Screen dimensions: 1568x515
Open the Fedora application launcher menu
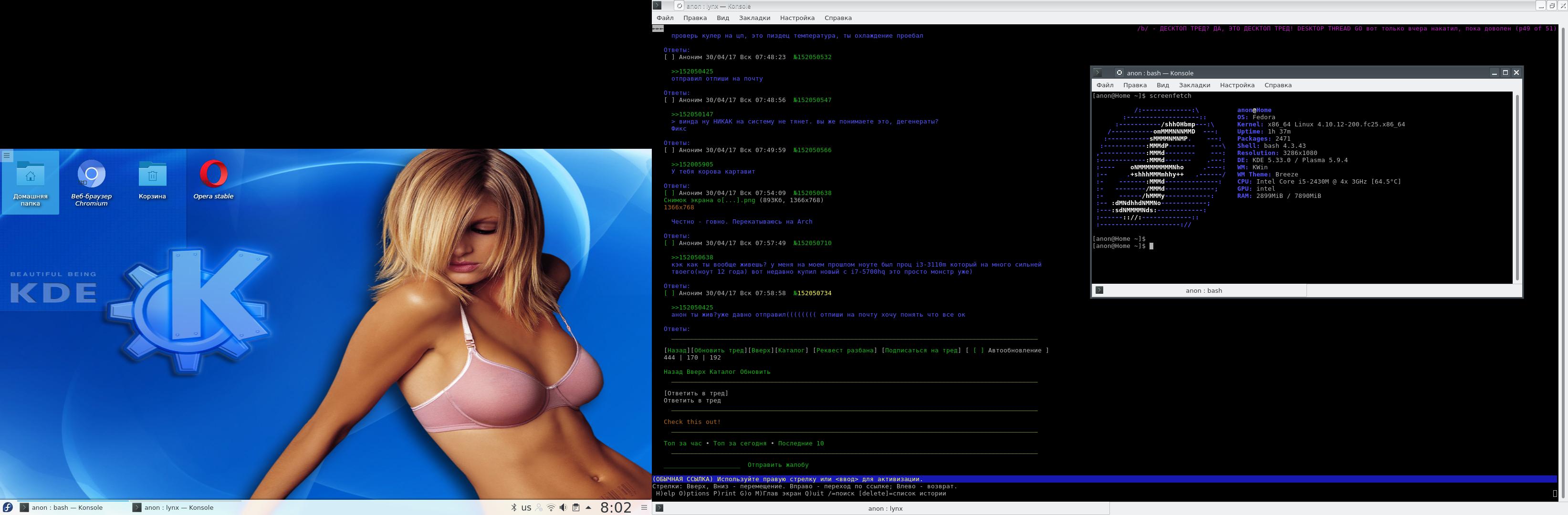[8, 507]
